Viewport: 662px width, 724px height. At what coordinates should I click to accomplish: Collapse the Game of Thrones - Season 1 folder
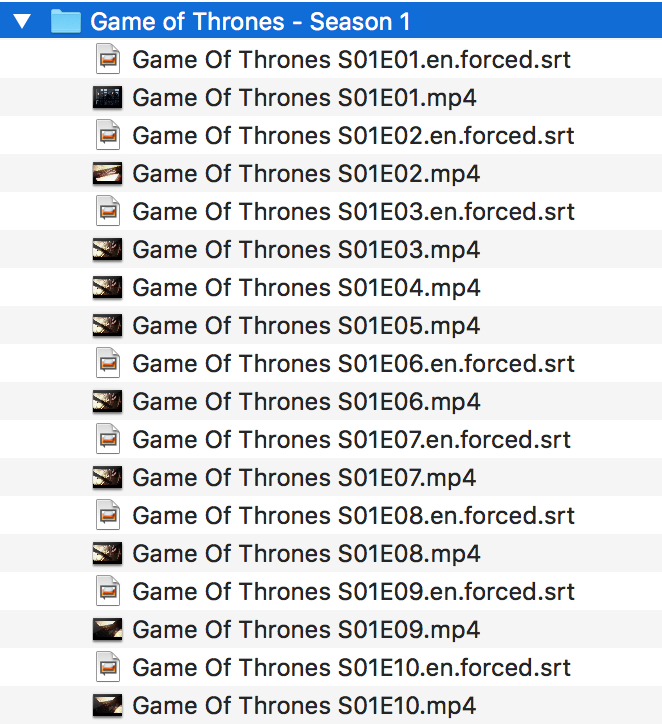[23, 21]
